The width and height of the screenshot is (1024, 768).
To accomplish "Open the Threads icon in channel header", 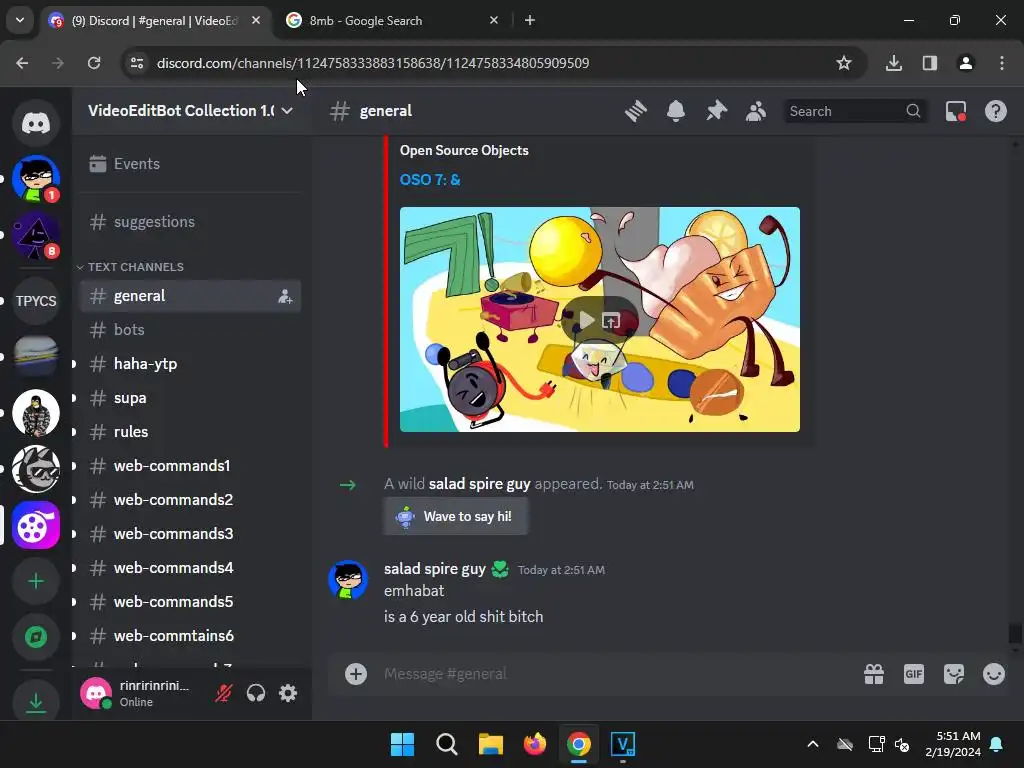I will point(635,111).
